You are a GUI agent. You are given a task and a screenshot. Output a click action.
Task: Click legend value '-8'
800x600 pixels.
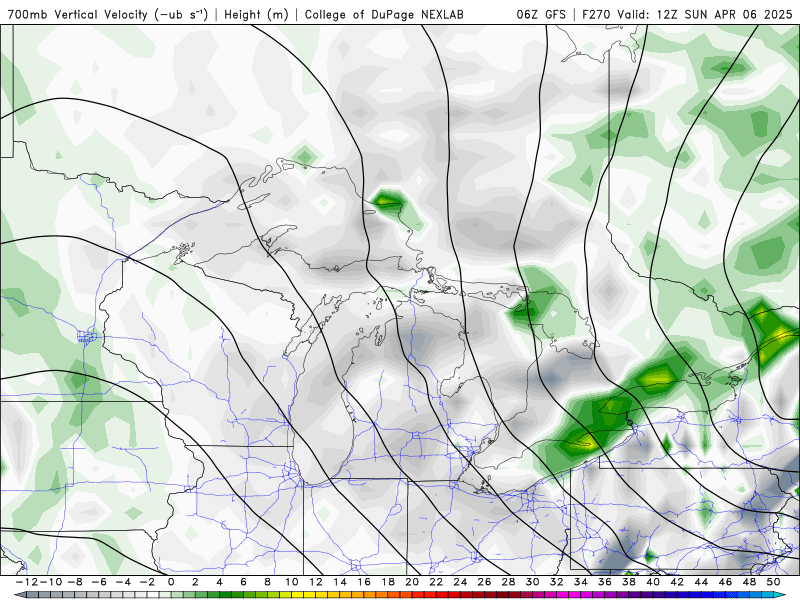tap(75, 582)
